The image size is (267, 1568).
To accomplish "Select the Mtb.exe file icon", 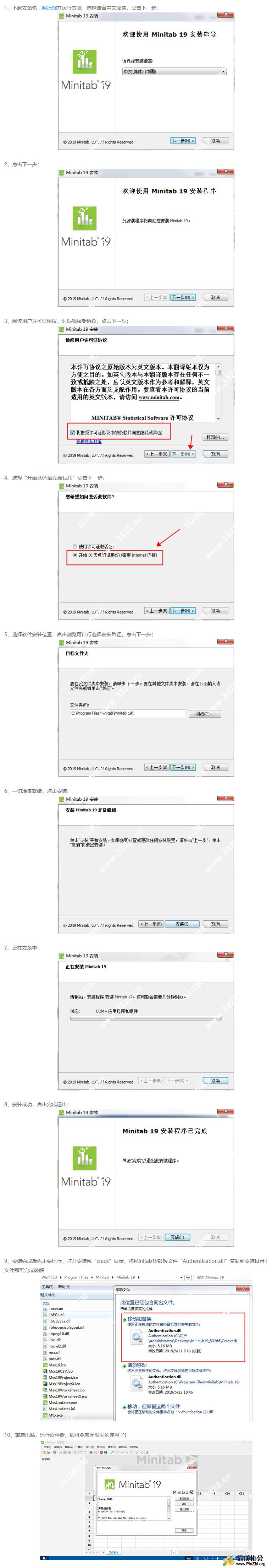I will [45, 1415].
